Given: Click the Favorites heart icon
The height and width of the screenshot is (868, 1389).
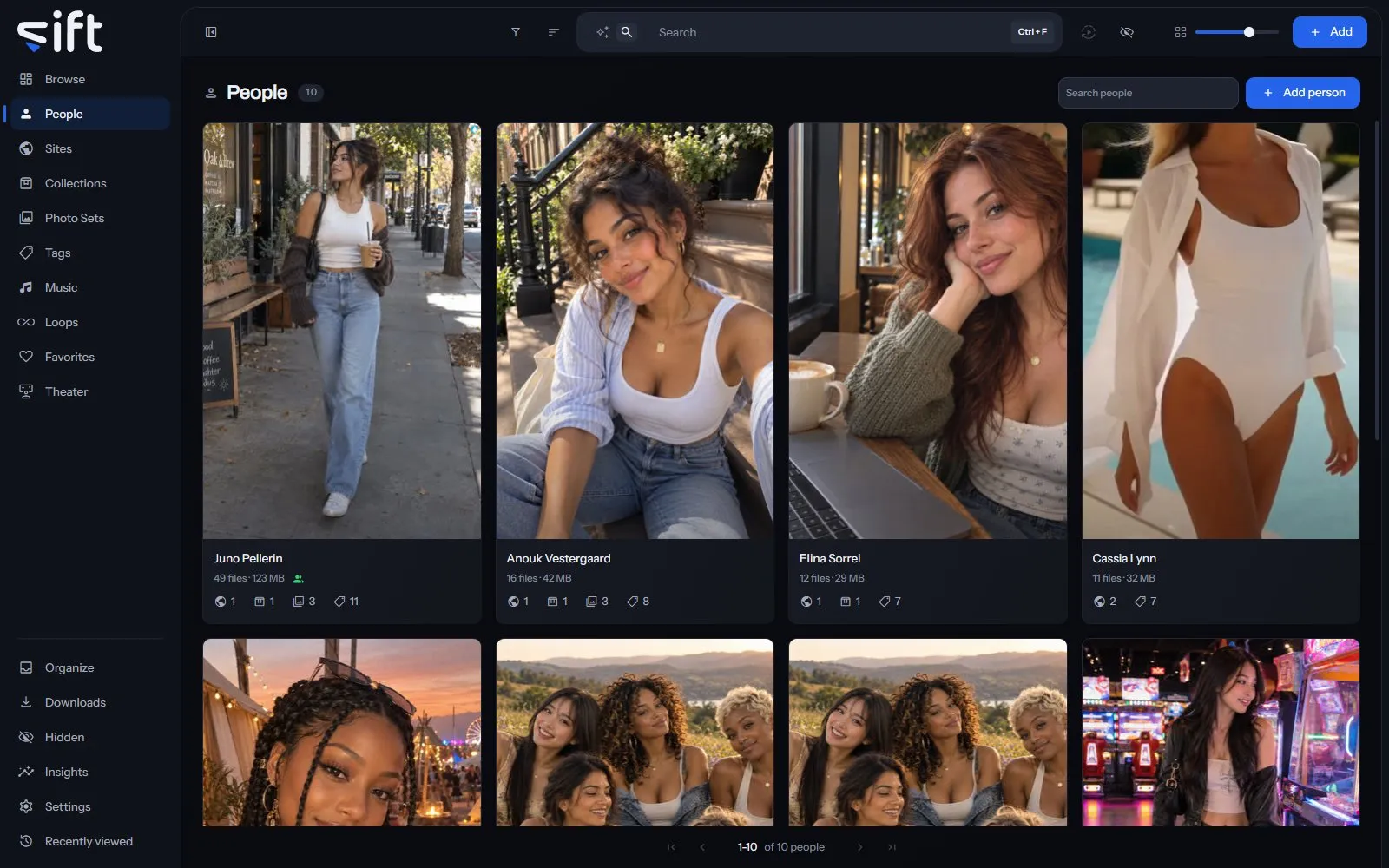Looking at the screenshot, I should [26, 357].
